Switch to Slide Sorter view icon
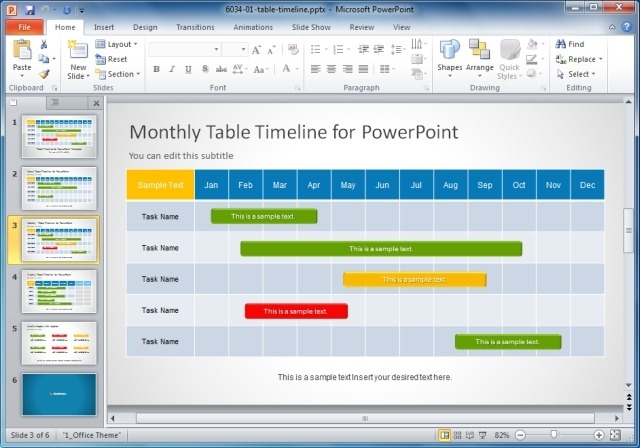Screen dimensions: 640x448 458,435
